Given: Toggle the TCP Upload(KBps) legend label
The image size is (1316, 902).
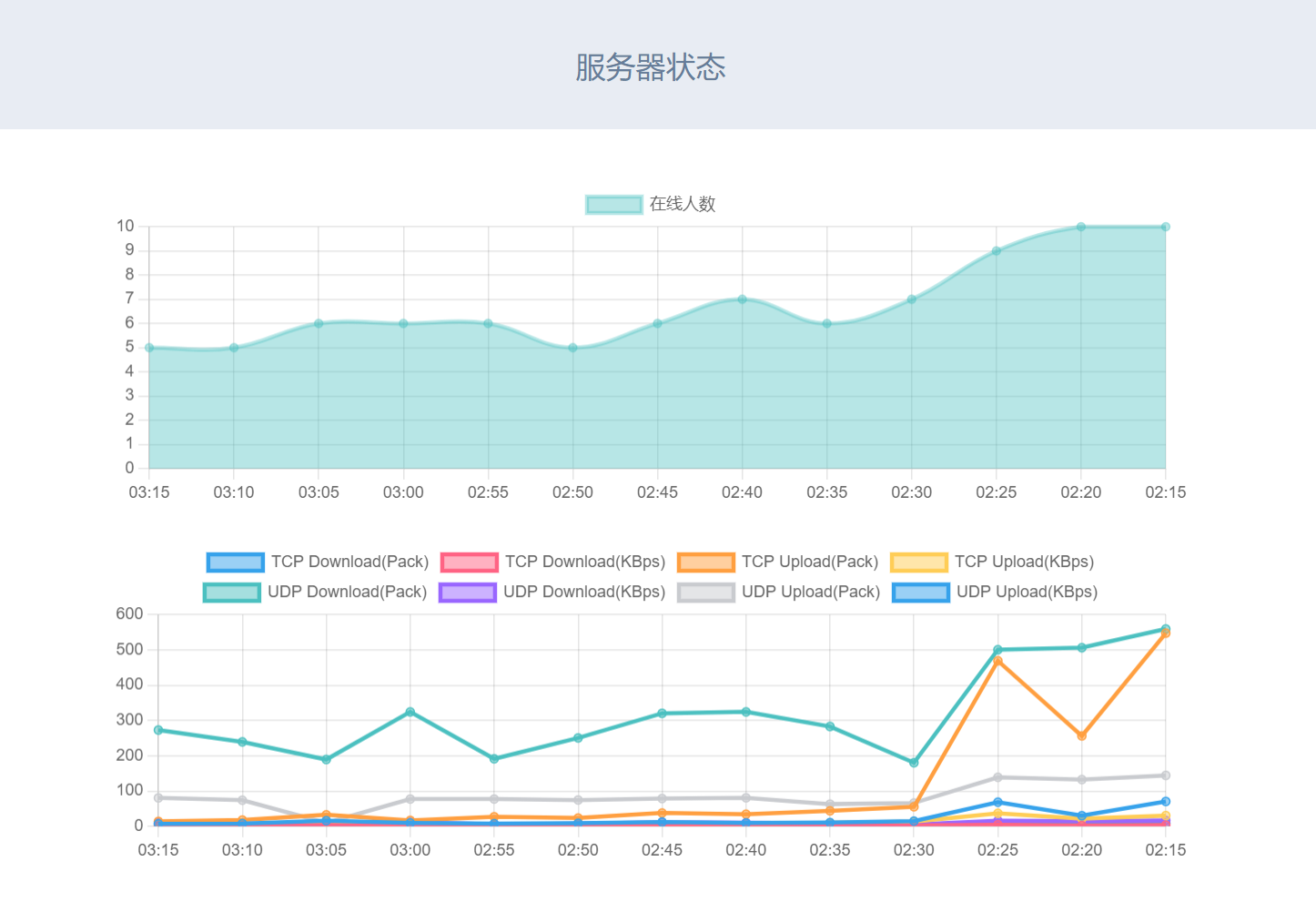Looking at the screenshot, I should click(x=1024, y=562).
